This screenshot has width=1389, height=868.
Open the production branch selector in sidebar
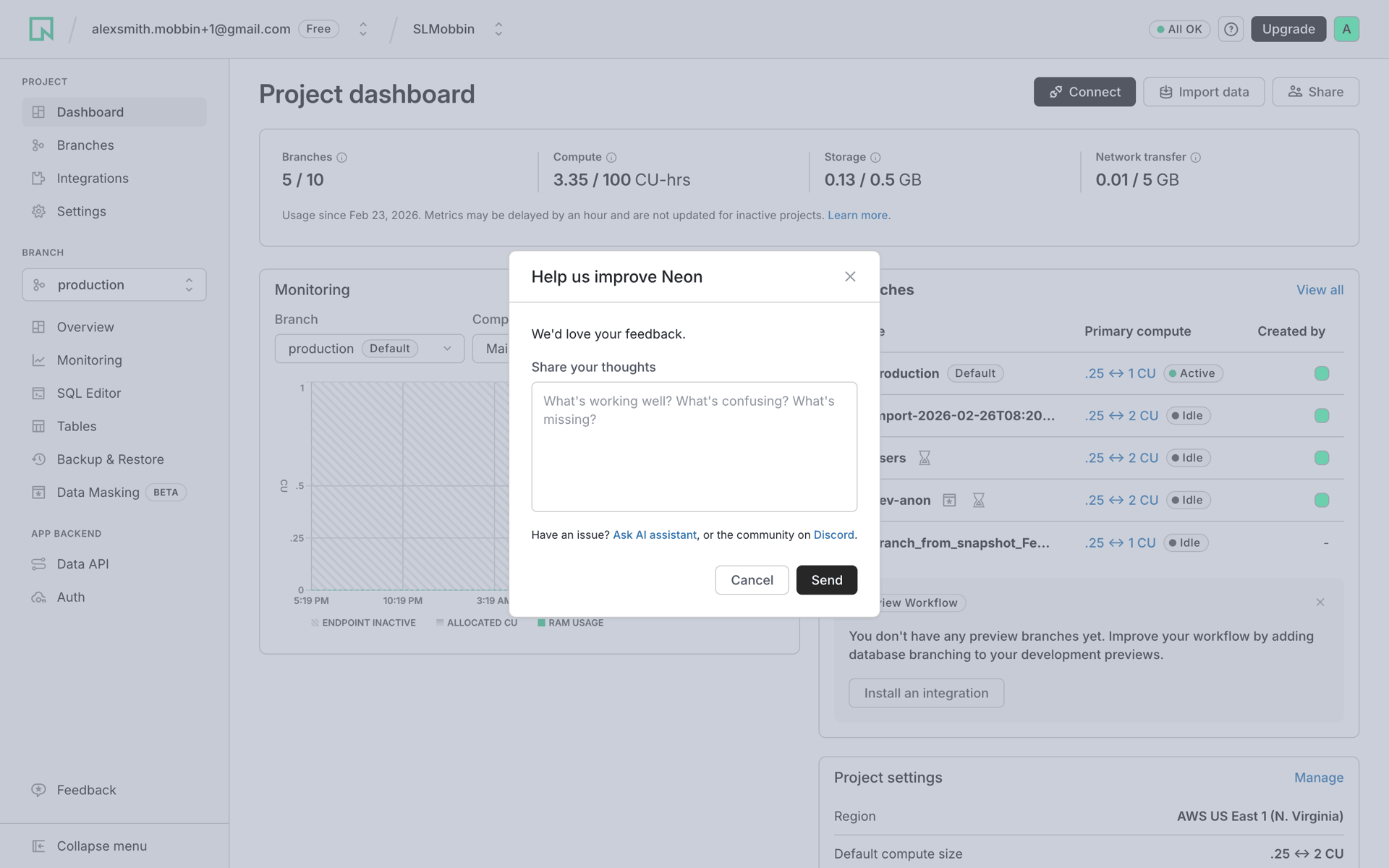(114, 285)
